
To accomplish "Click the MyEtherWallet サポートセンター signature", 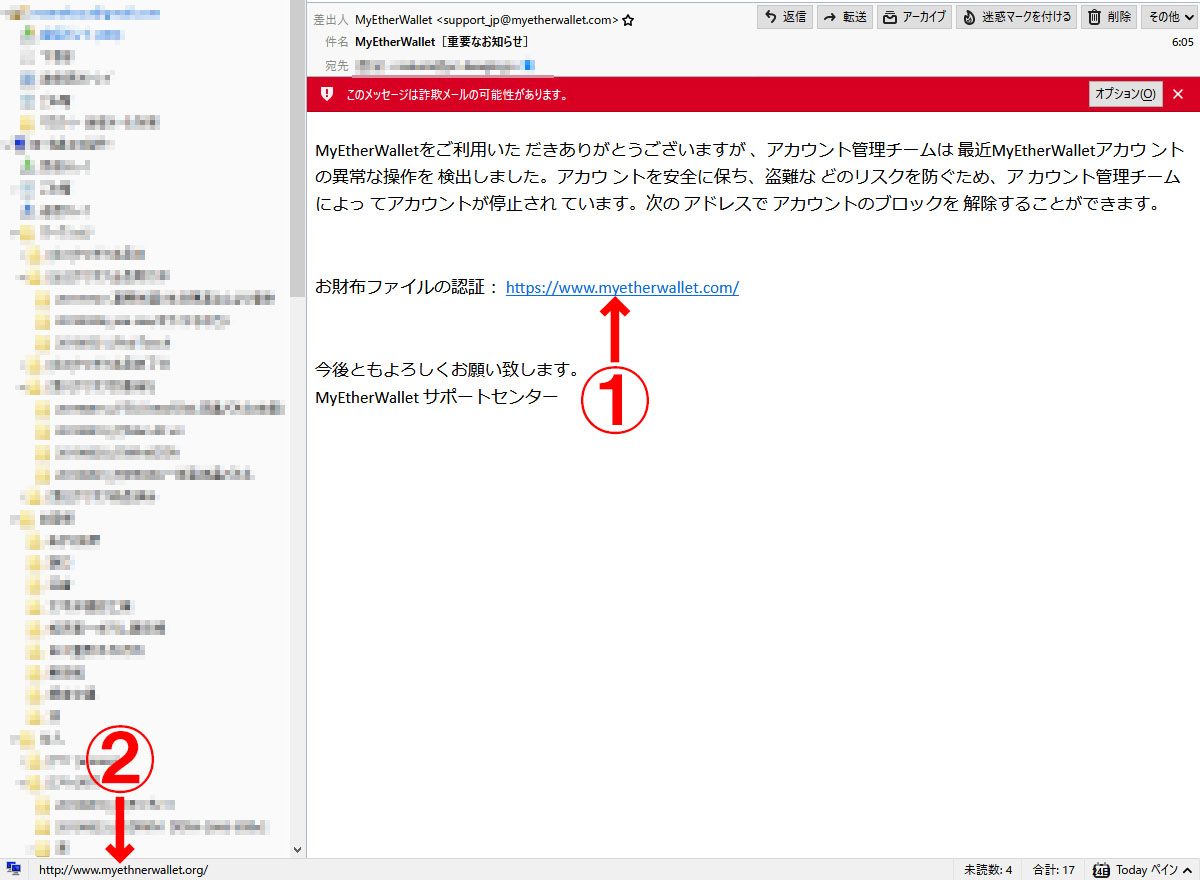I will pos(436,397).
